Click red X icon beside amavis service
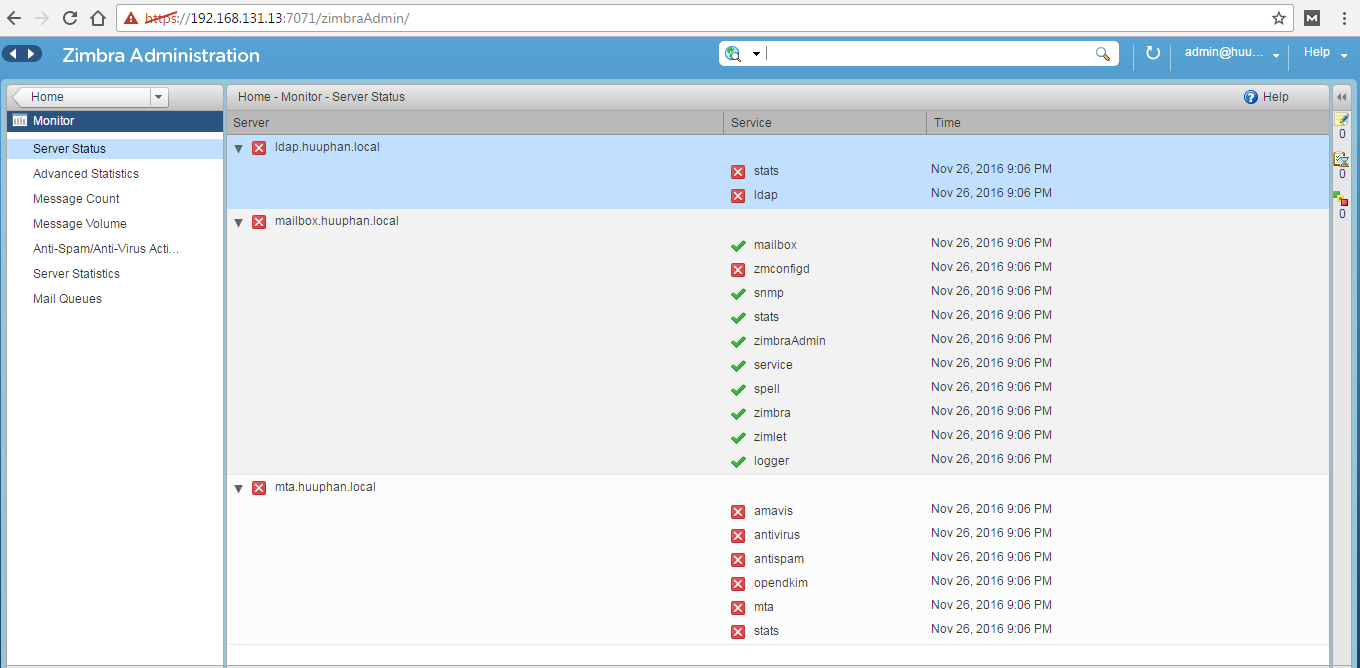This screenshot has height=668, width=1360. point(738,512)
